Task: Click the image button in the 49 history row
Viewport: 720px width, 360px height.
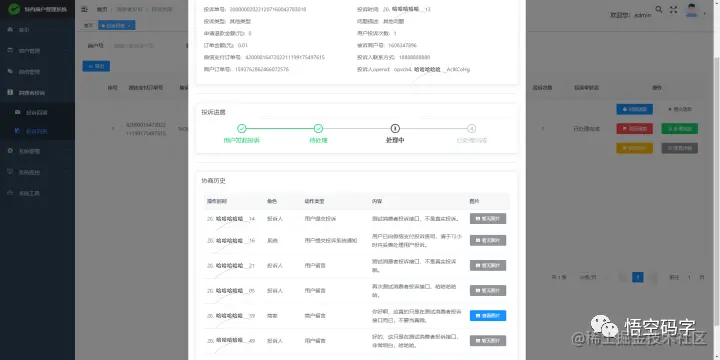Action: coord(488,341)
